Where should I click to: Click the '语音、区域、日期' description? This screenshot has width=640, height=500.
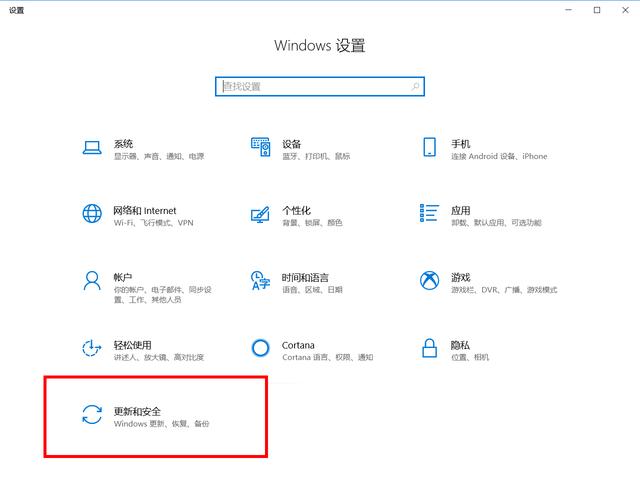pos(312,290)
